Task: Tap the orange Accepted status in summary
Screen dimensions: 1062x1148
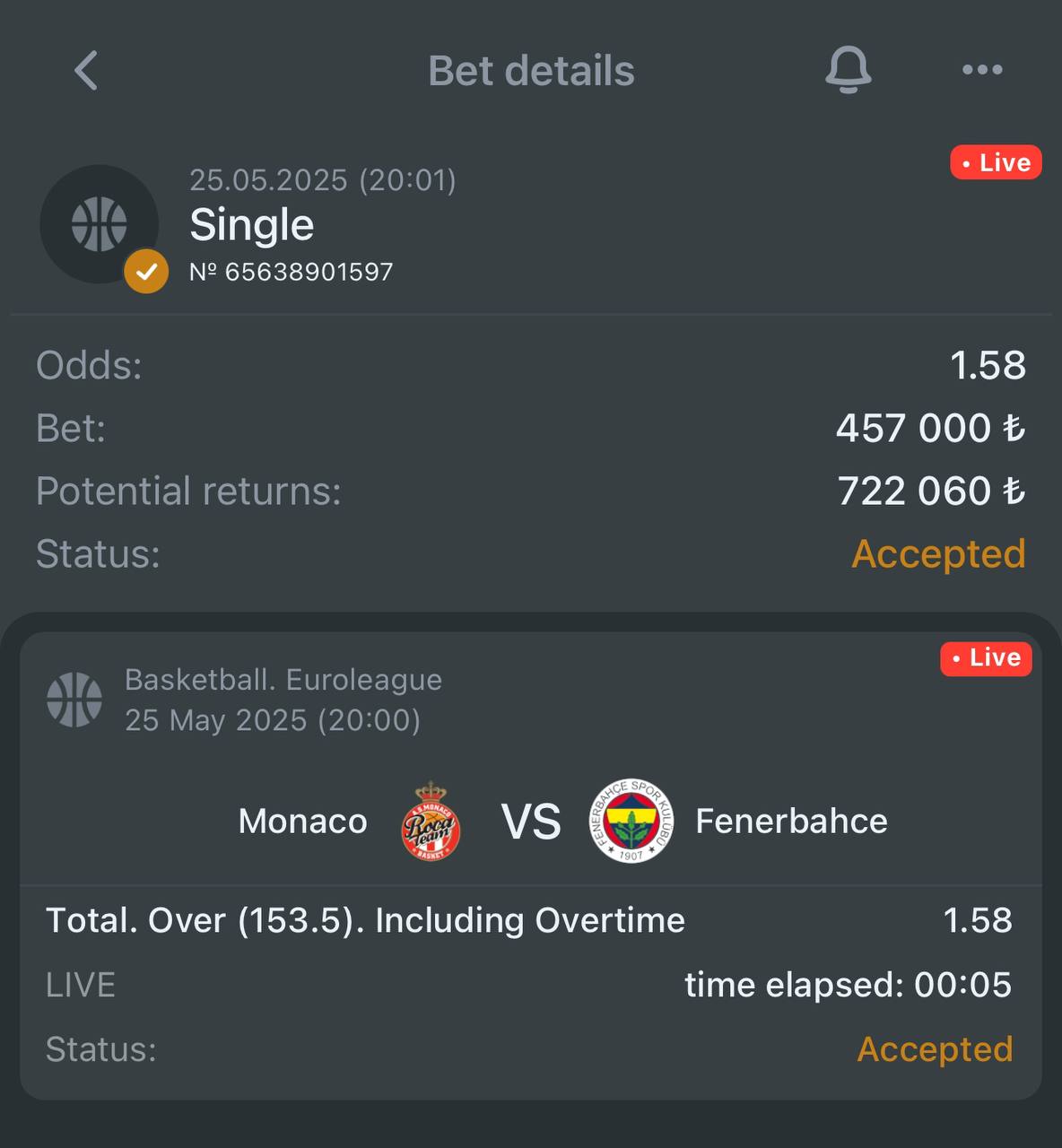Action: tap(938, 554)
